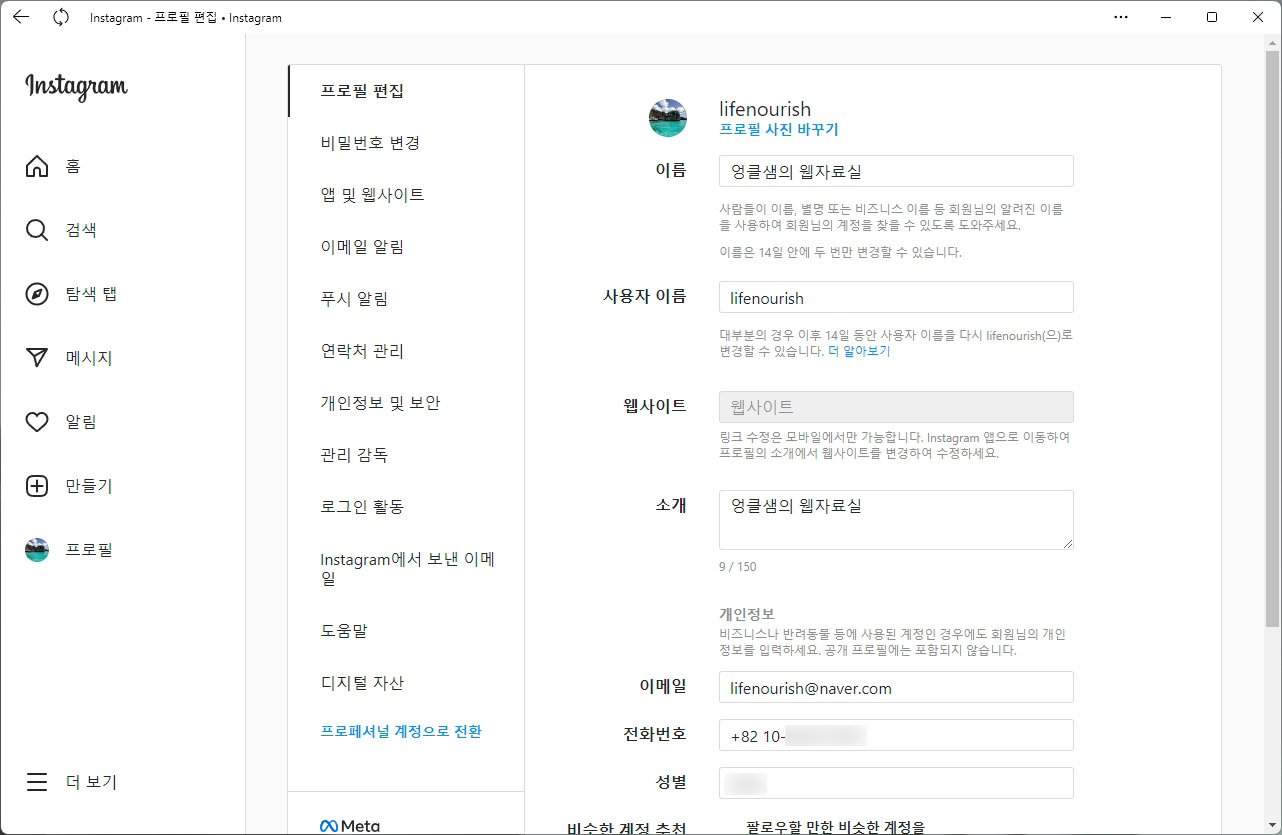Click the explore compass icon

[x=37, y=294]
